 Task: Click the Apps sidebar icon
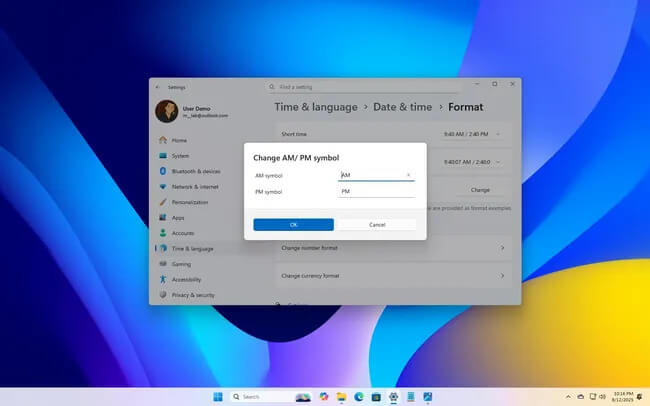click(163, 217)
